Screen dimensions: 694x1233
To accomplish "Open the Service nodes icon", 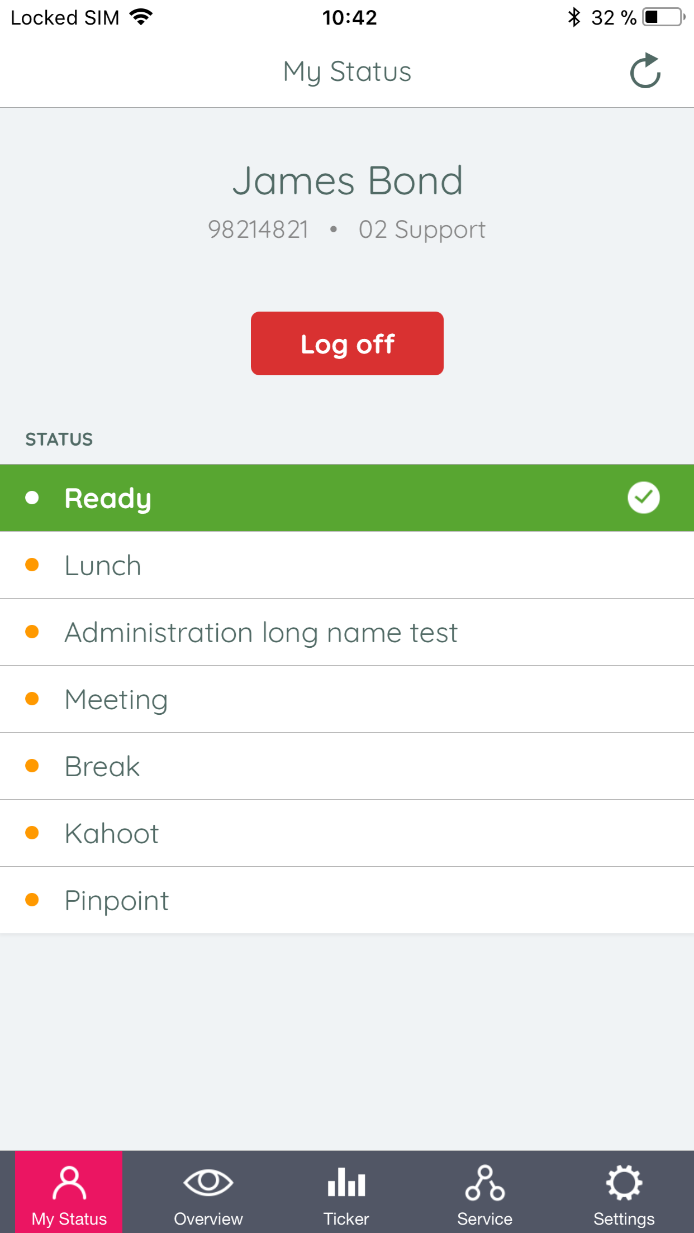I will [x=485, y=1183].
